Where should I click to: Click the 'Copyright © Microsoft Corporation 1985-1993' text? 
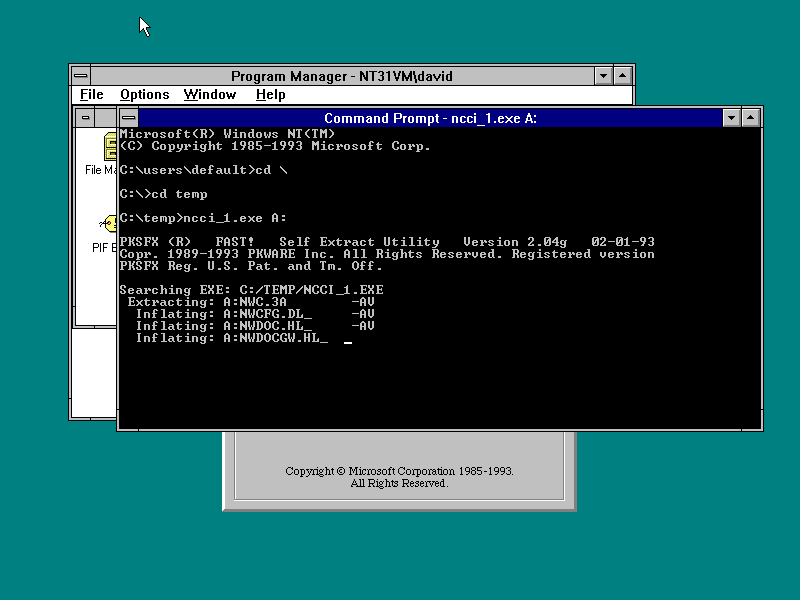pos(399,471)
